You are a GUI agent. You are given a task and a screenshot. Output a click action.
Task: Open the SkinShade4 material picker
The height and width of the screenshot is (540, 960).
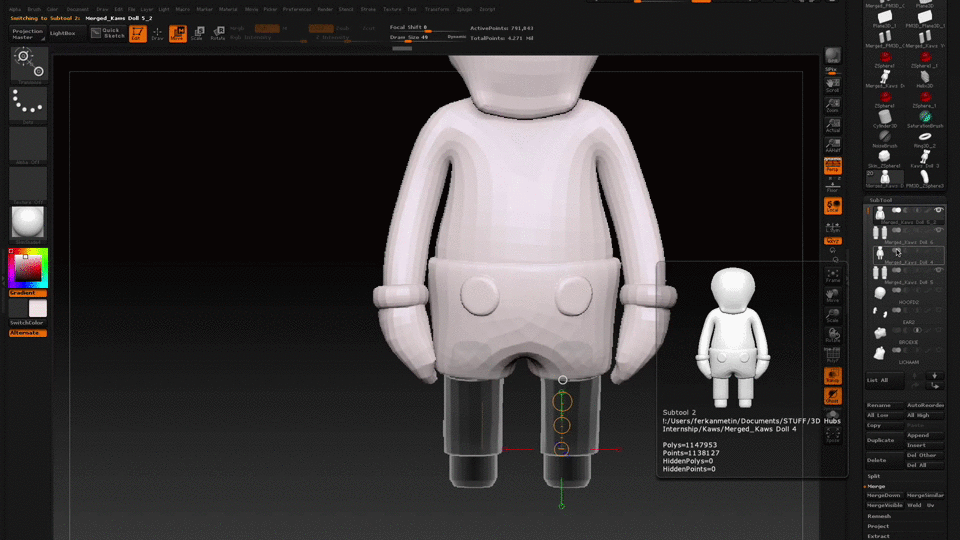[x=28, y=224]
